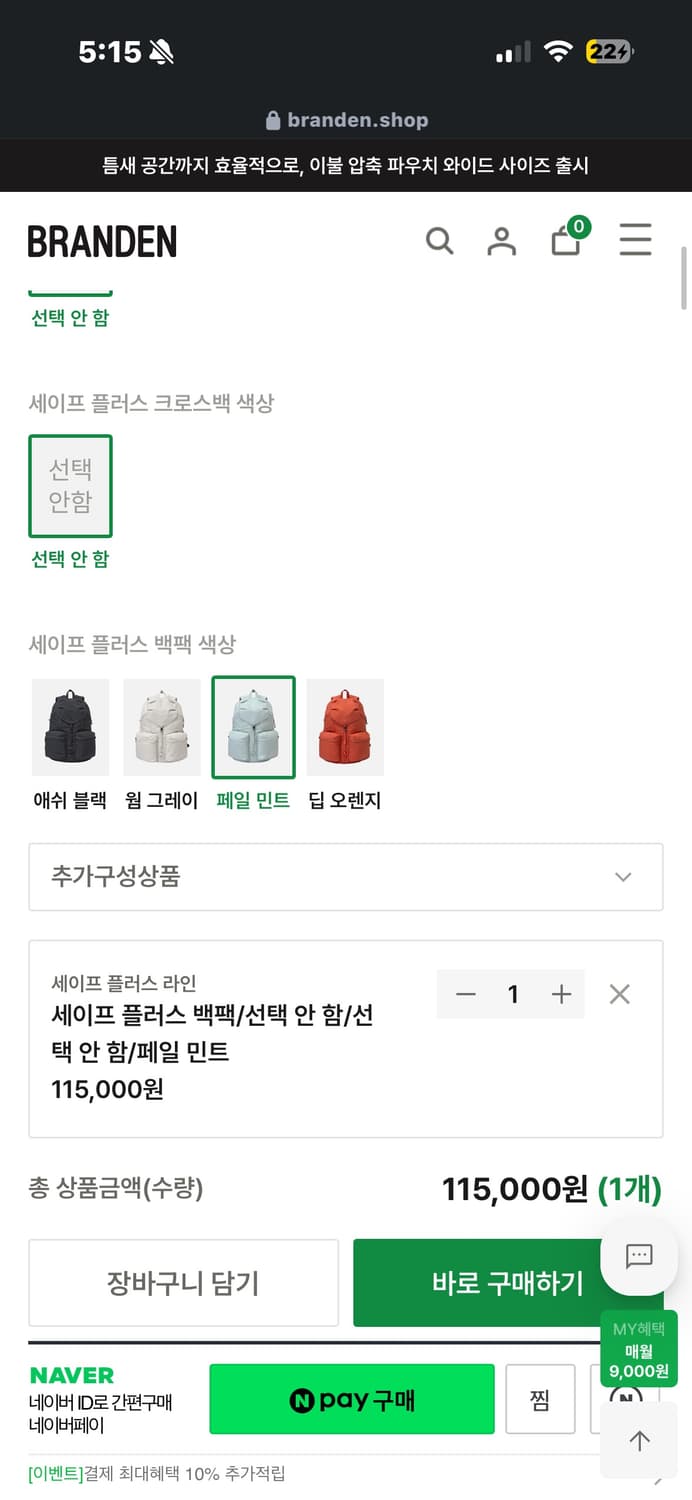Expand the 추가구성상품 dropdown
692x1500 pixels.
coord(345,877)
